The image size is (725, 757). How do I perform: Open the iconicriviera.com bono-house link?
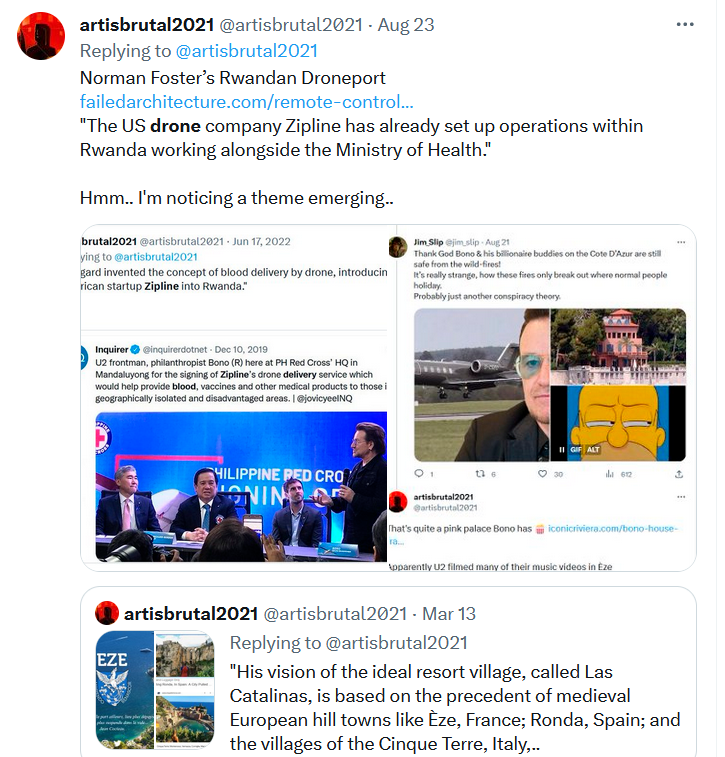click(x=613, y=529)
